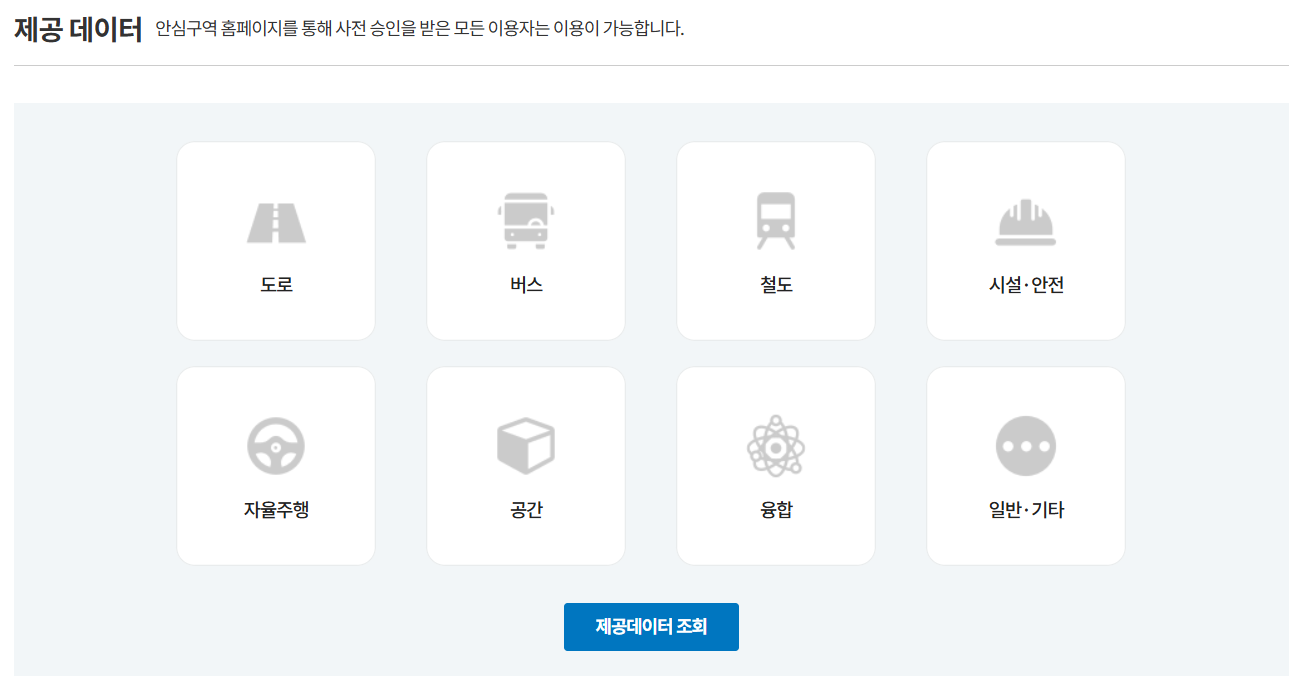This screenshot has height=686, width=1299.
Task: Click the steering wheel icon for 자율주행
Action: click(x=276, y=446)
